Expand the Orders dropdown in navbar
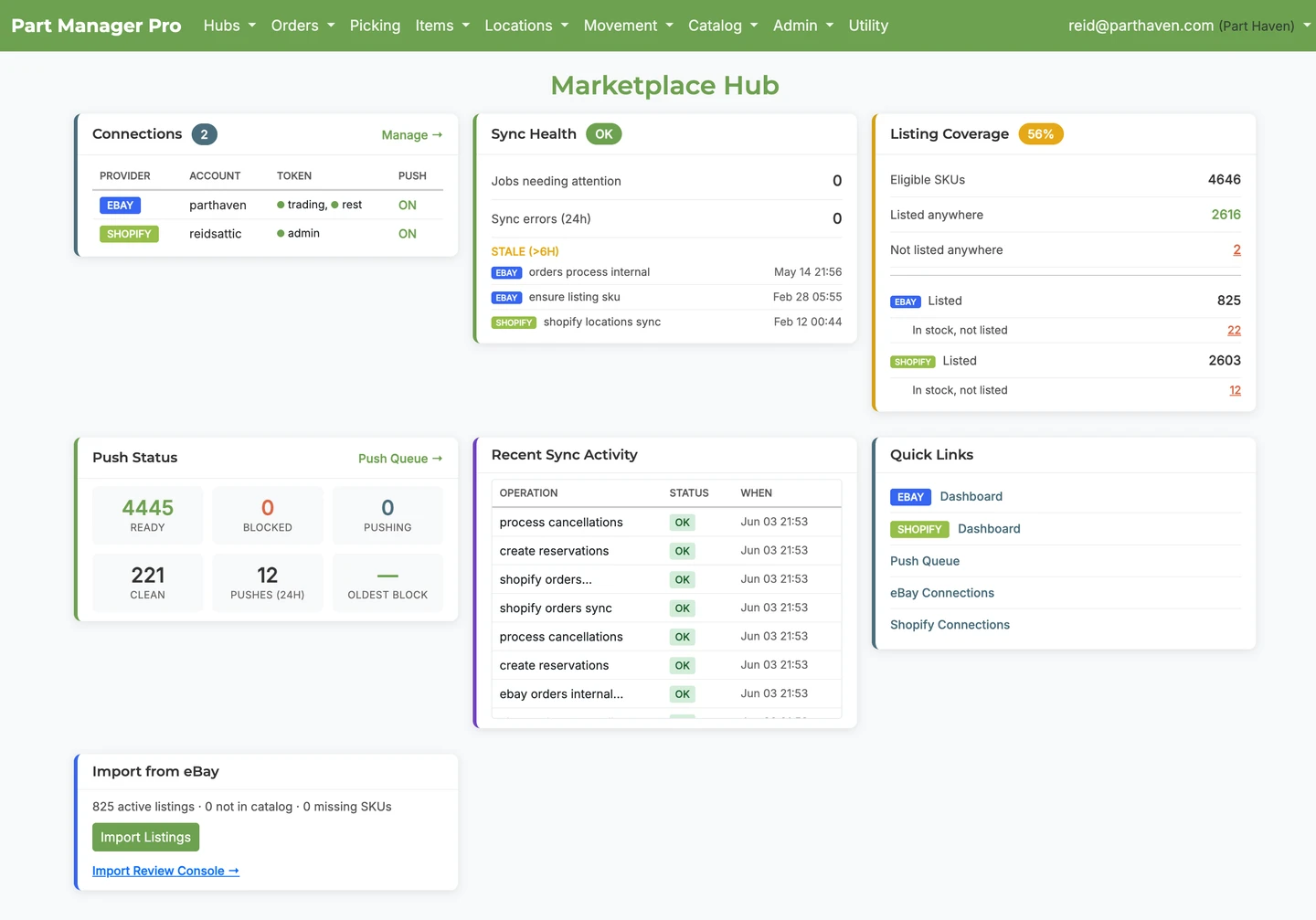Image resolution: width=1316 pixels, height=920 pixels. click(302, 26)
